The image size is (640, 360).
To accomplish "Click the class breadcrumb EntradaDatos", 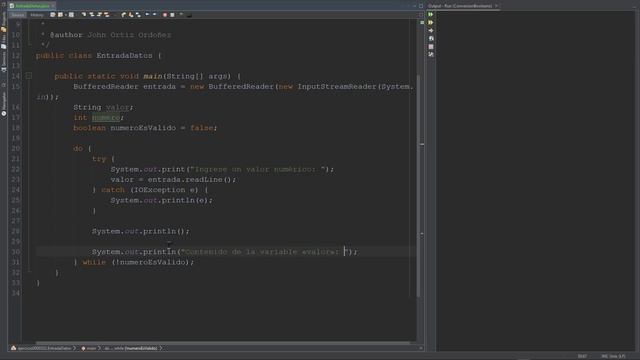I will coord(44,348).
